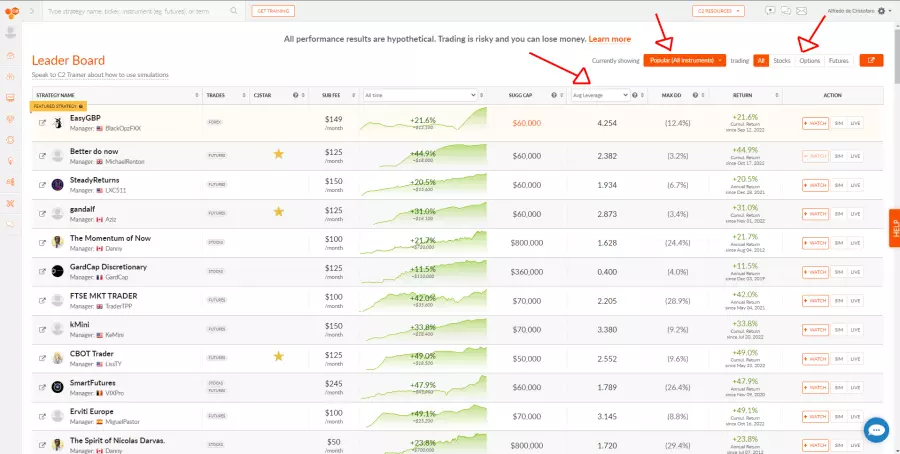
Task: Open the live chat bubble widget
Action: coord(876,430)
